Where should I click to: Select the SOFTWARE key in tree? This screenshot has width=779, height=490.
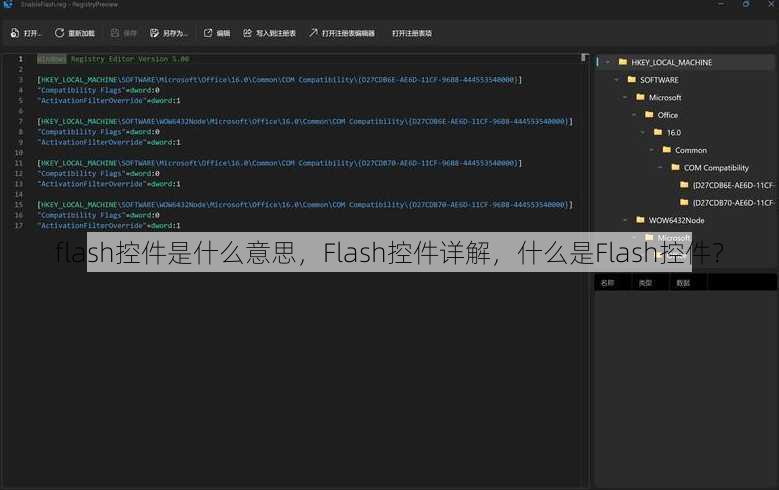point(659,80)
